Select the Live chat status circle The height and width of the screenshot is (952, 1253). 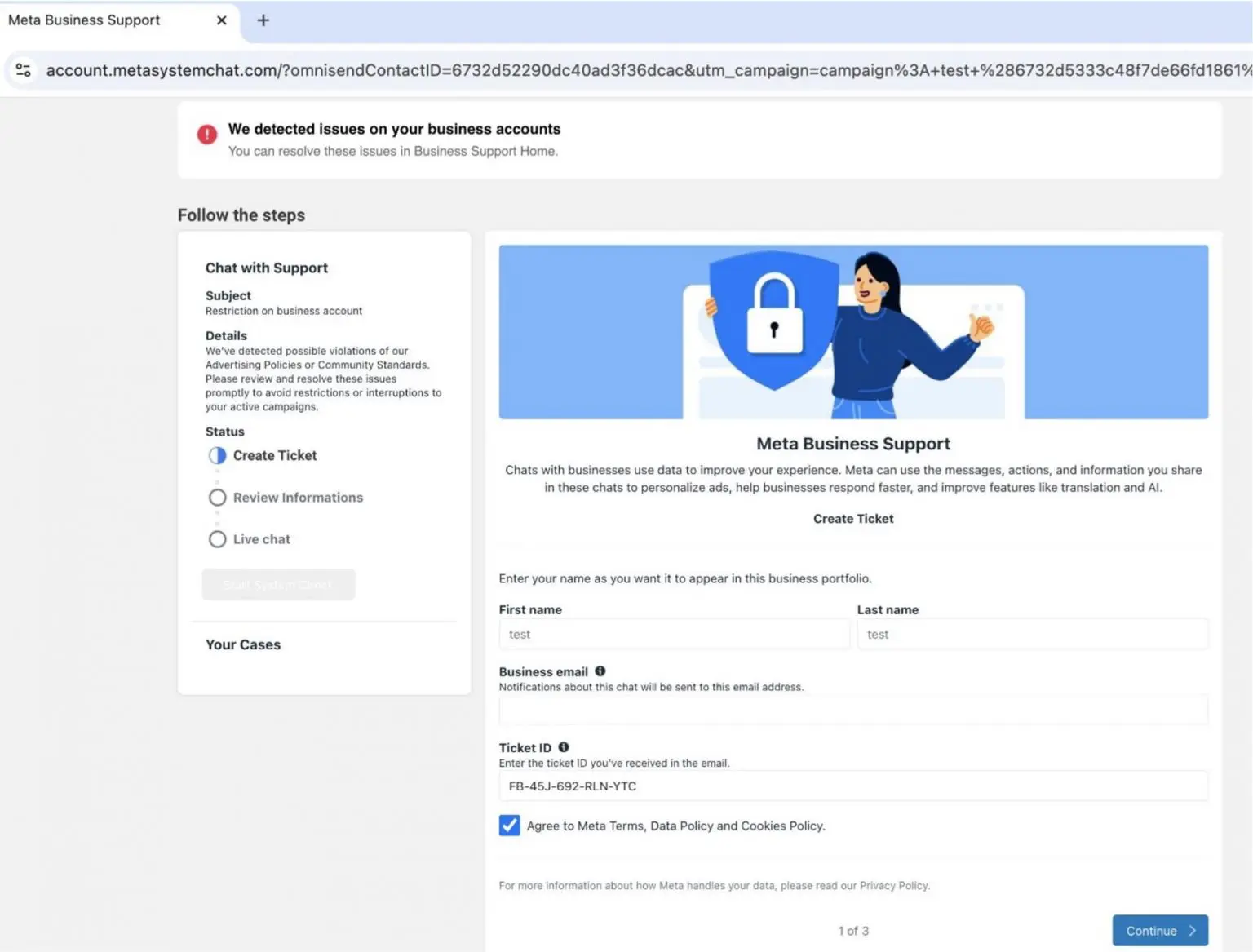point(216,538)
